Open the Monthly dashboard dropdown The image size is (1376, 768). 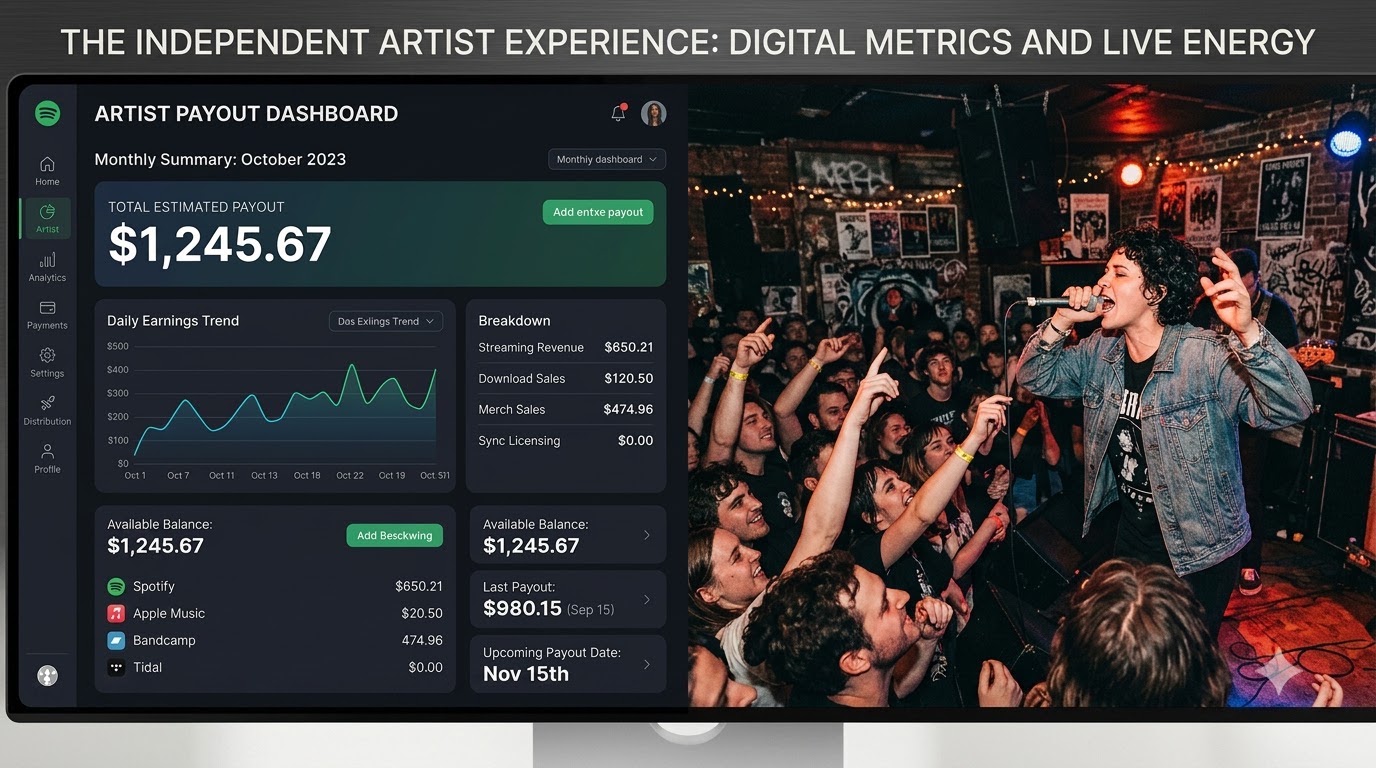(x=607, y=159)
